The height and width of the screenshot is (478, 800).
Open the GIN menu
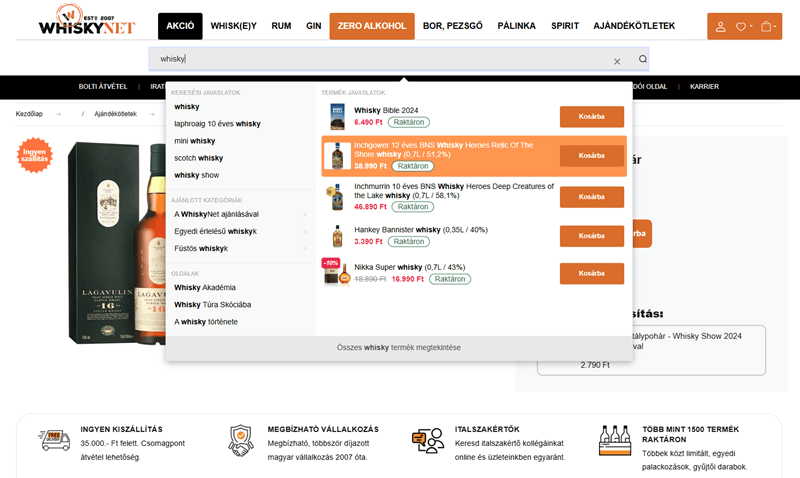click(314, 26)
